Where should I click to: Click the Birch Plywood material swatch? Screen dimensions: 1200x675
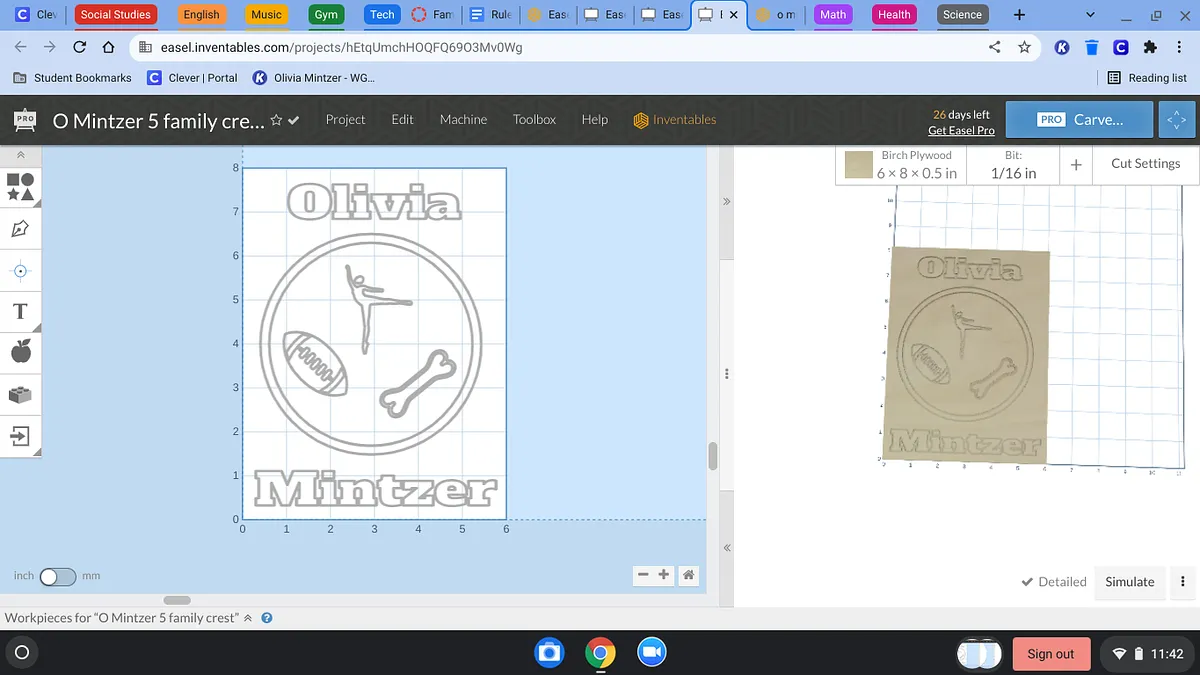tap(858, 165)
